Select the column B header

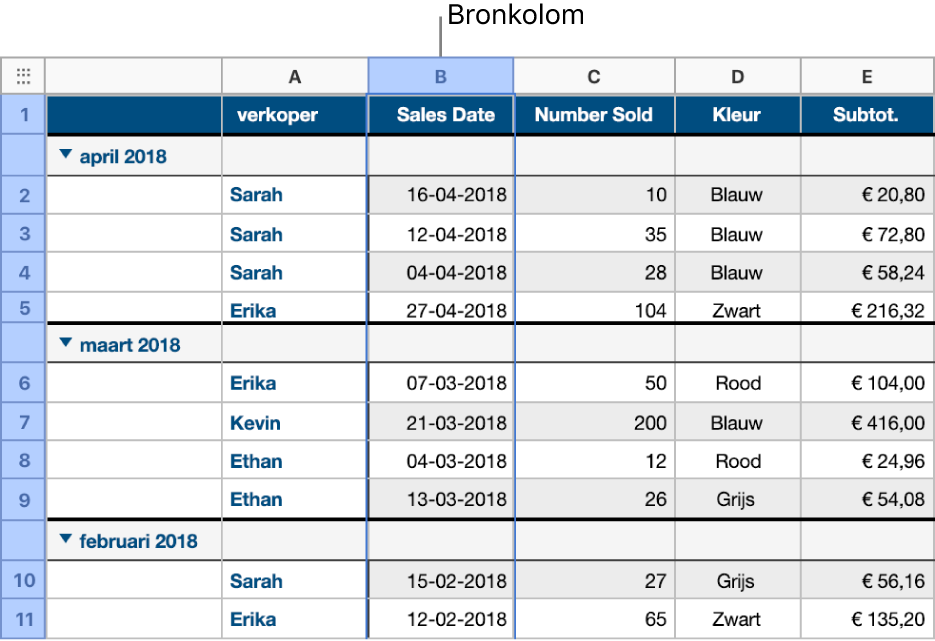coord(440,75)
